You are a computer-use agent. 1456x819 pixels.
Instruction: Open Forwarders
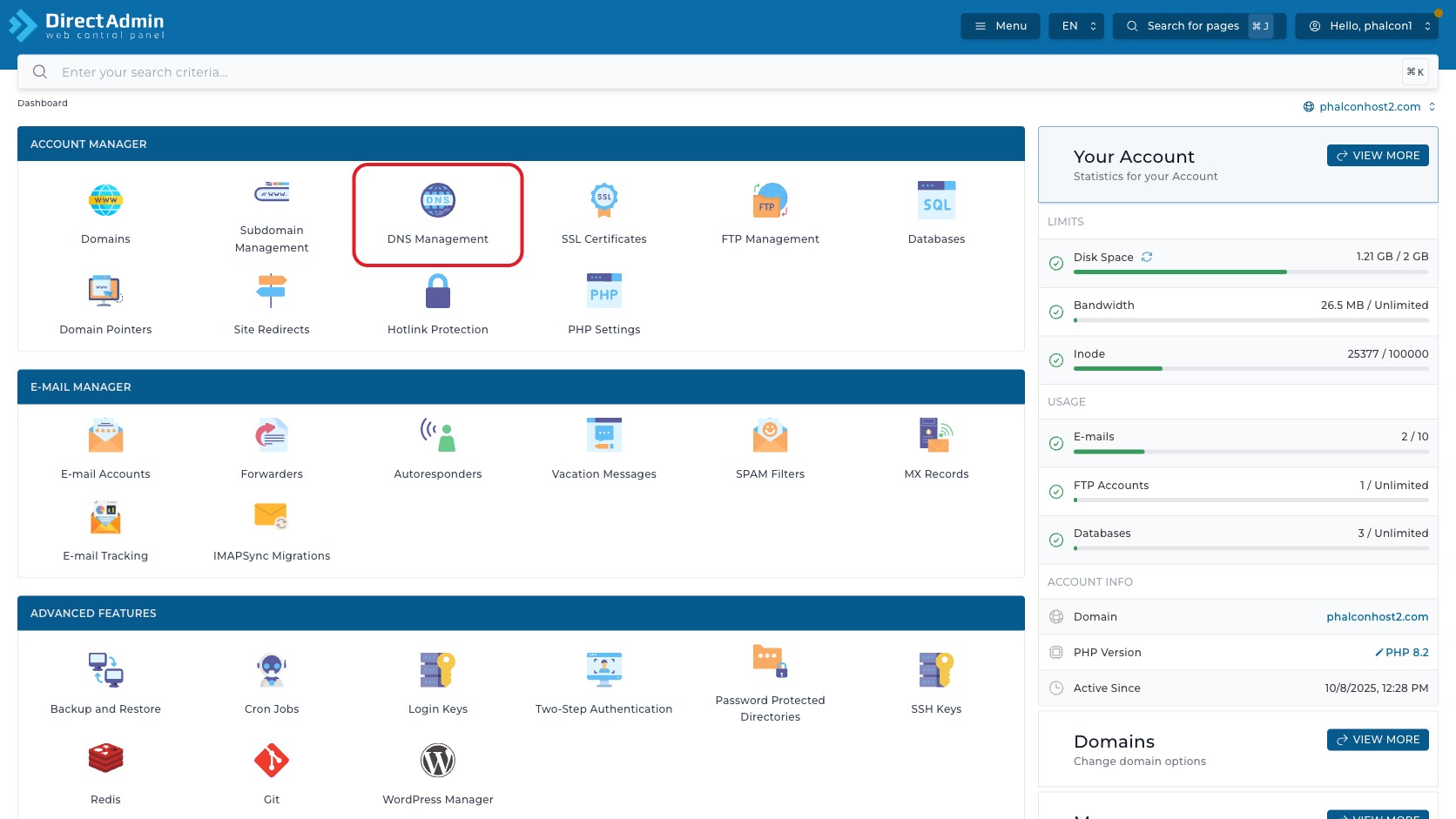[x=272, y=449]
